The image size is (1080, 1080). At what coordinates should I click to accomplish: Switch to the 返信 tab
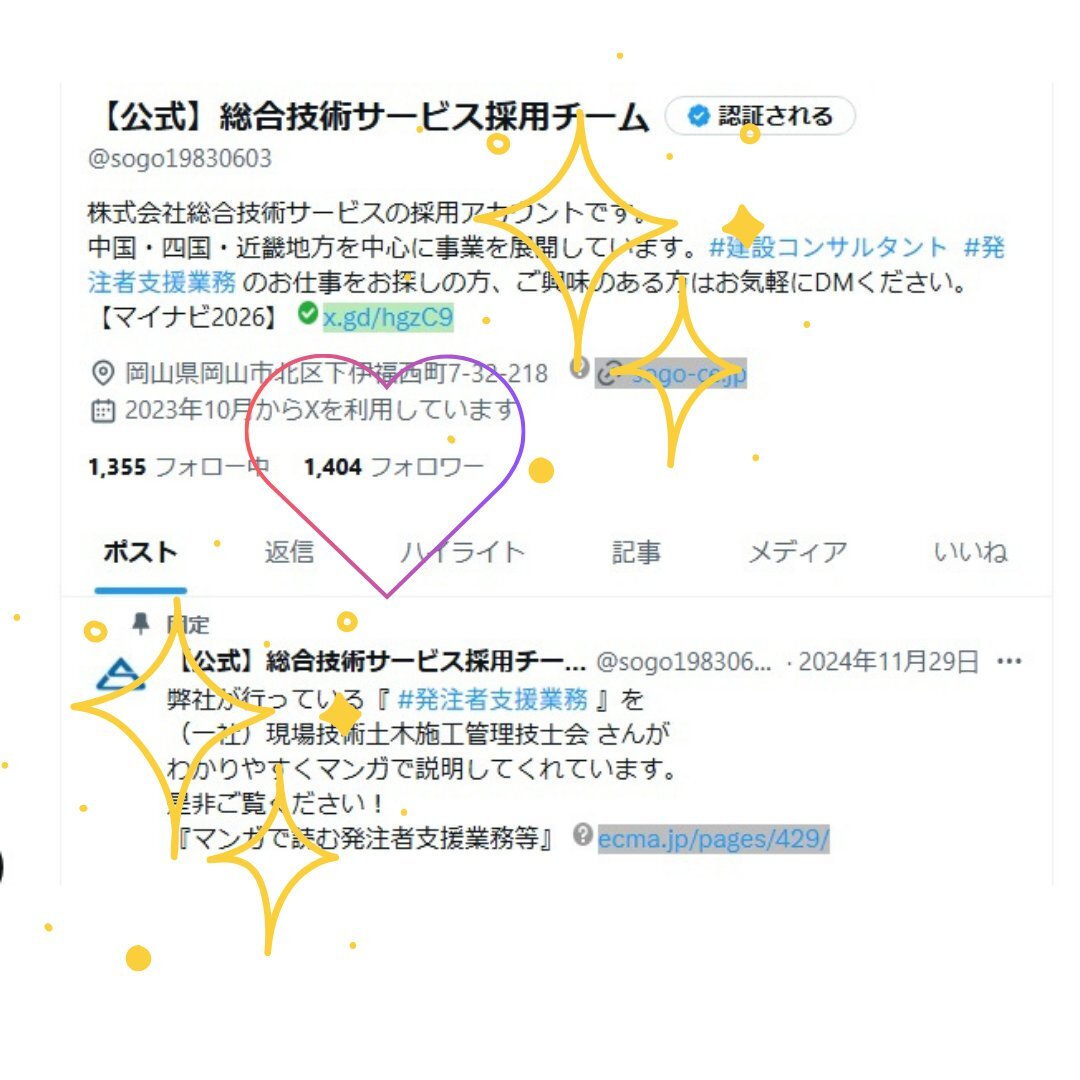tap(289, 552)
